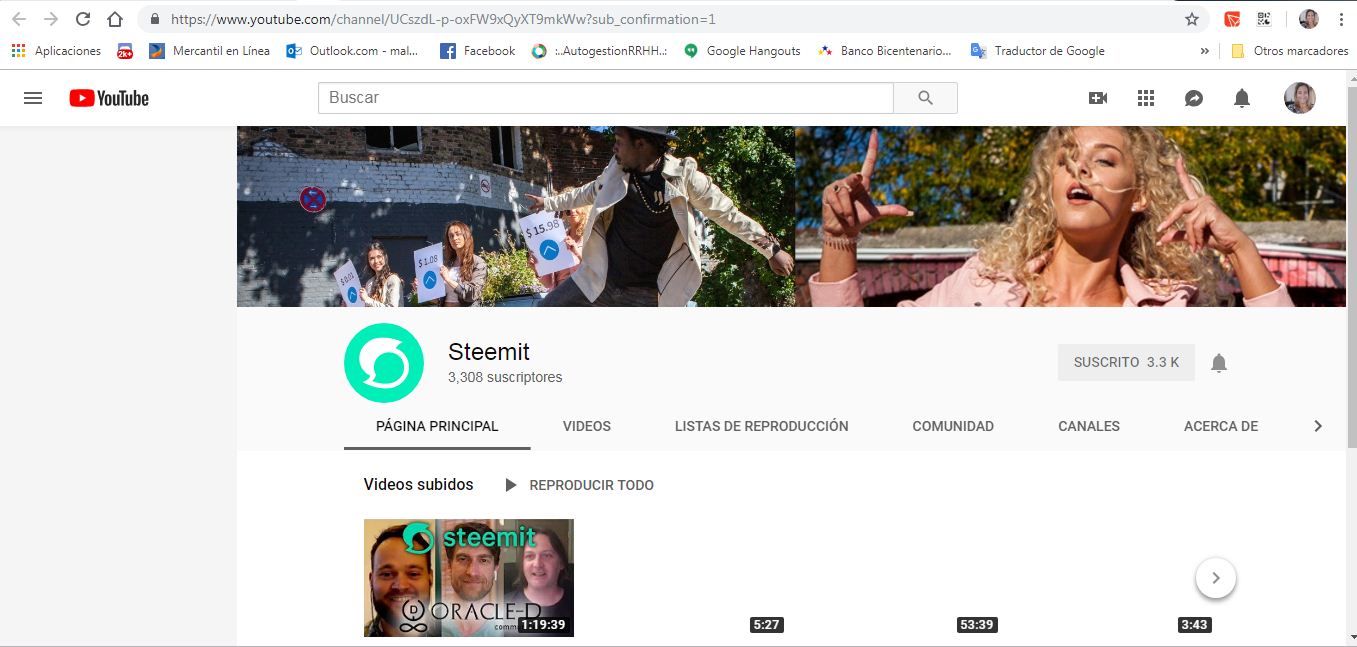Go to YouTube home via the logo
This screenshot has width=1357, height=647.
(109, 98)
